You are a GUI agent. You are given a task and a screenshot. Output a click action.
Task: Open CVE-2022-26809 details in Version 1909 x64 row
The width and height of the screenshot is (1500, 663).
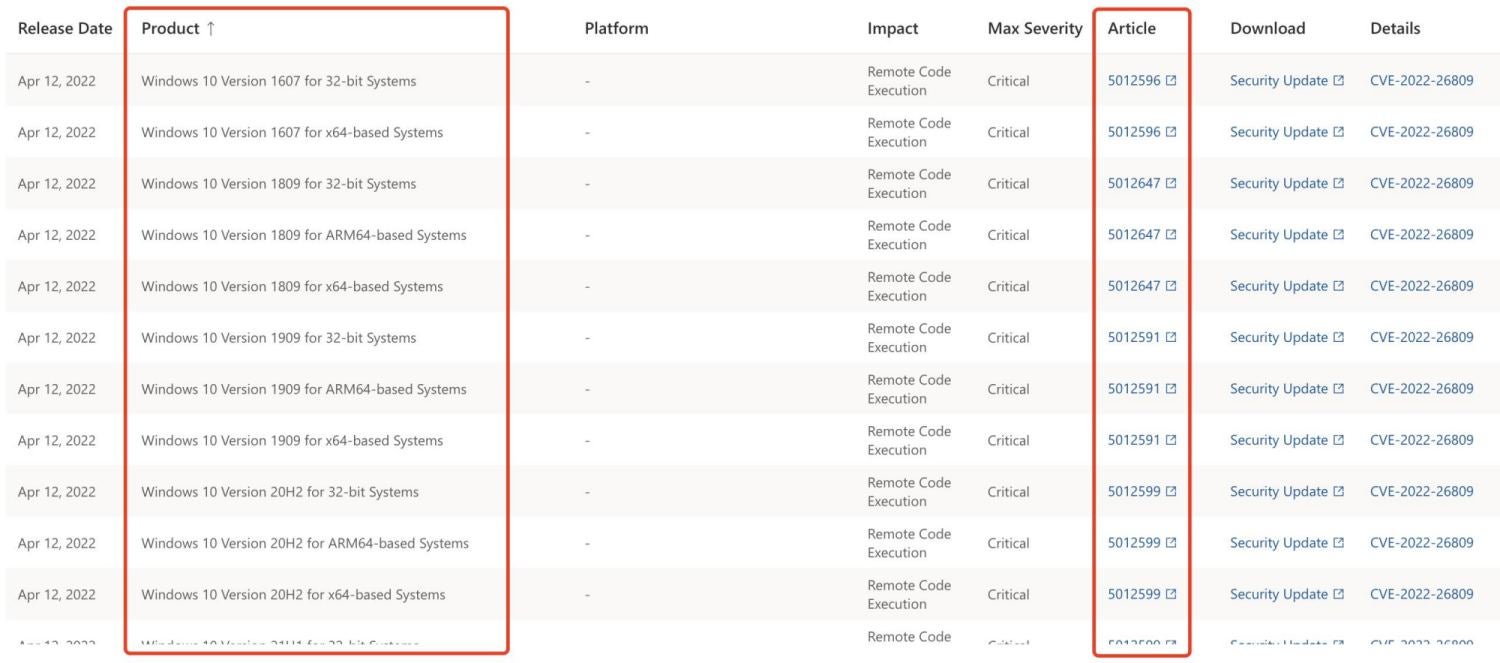pyautogui.click(x=1422, y=440)
